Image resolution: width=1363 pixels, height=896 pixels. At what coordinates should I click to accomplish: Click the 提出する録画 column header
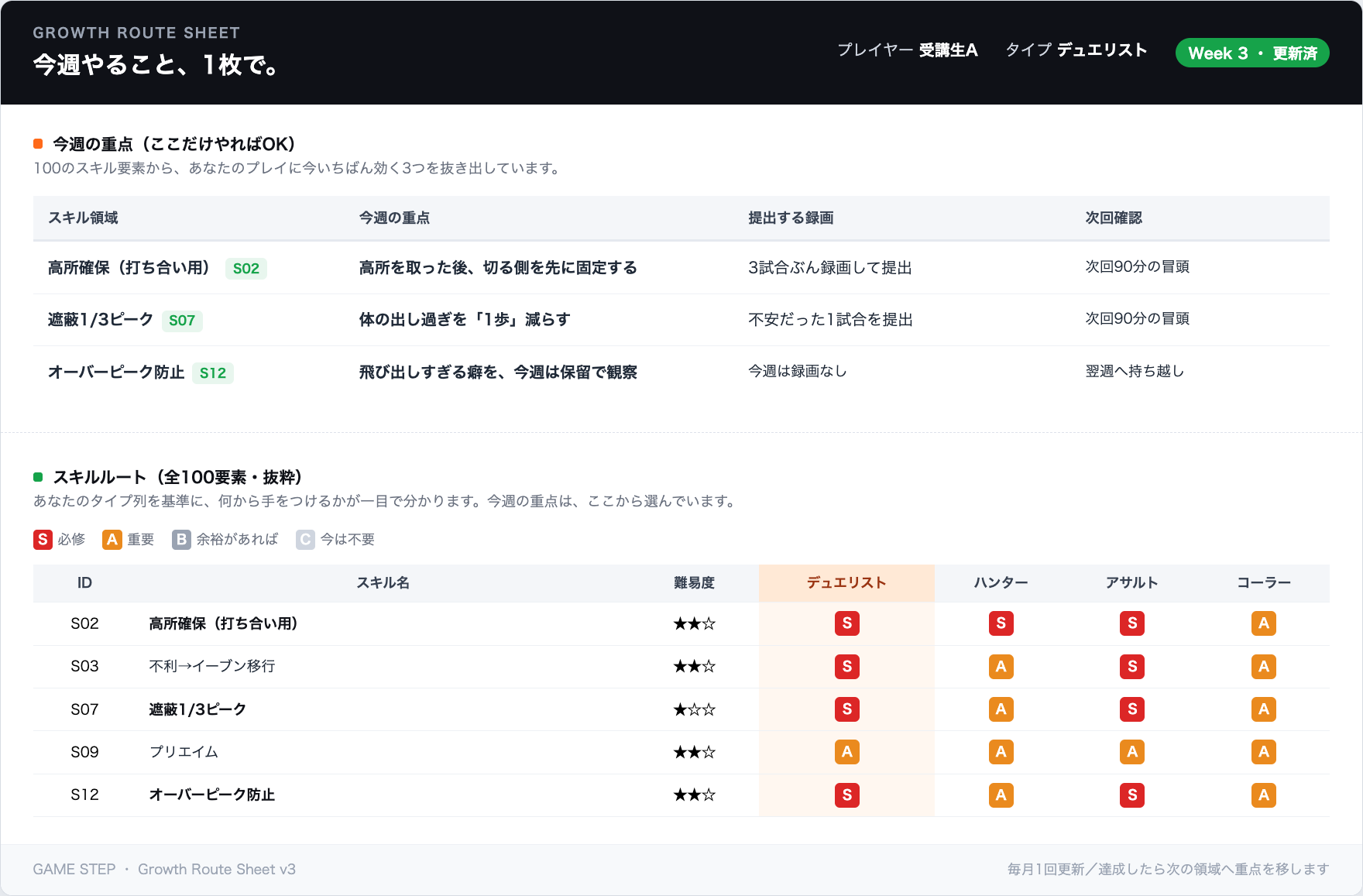pyautogui.click(x=791, y=218)
